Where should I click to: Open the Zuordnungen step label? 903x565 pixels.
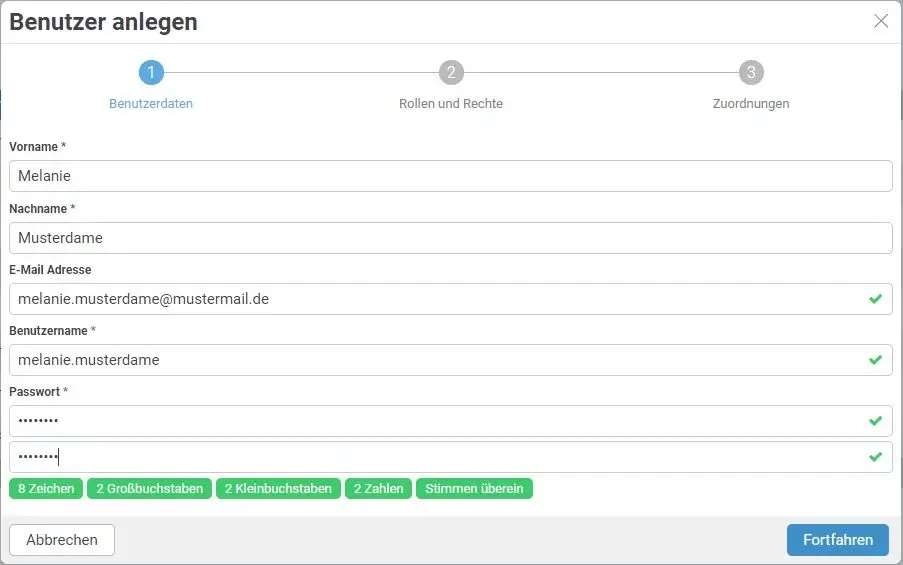[751, 104]
